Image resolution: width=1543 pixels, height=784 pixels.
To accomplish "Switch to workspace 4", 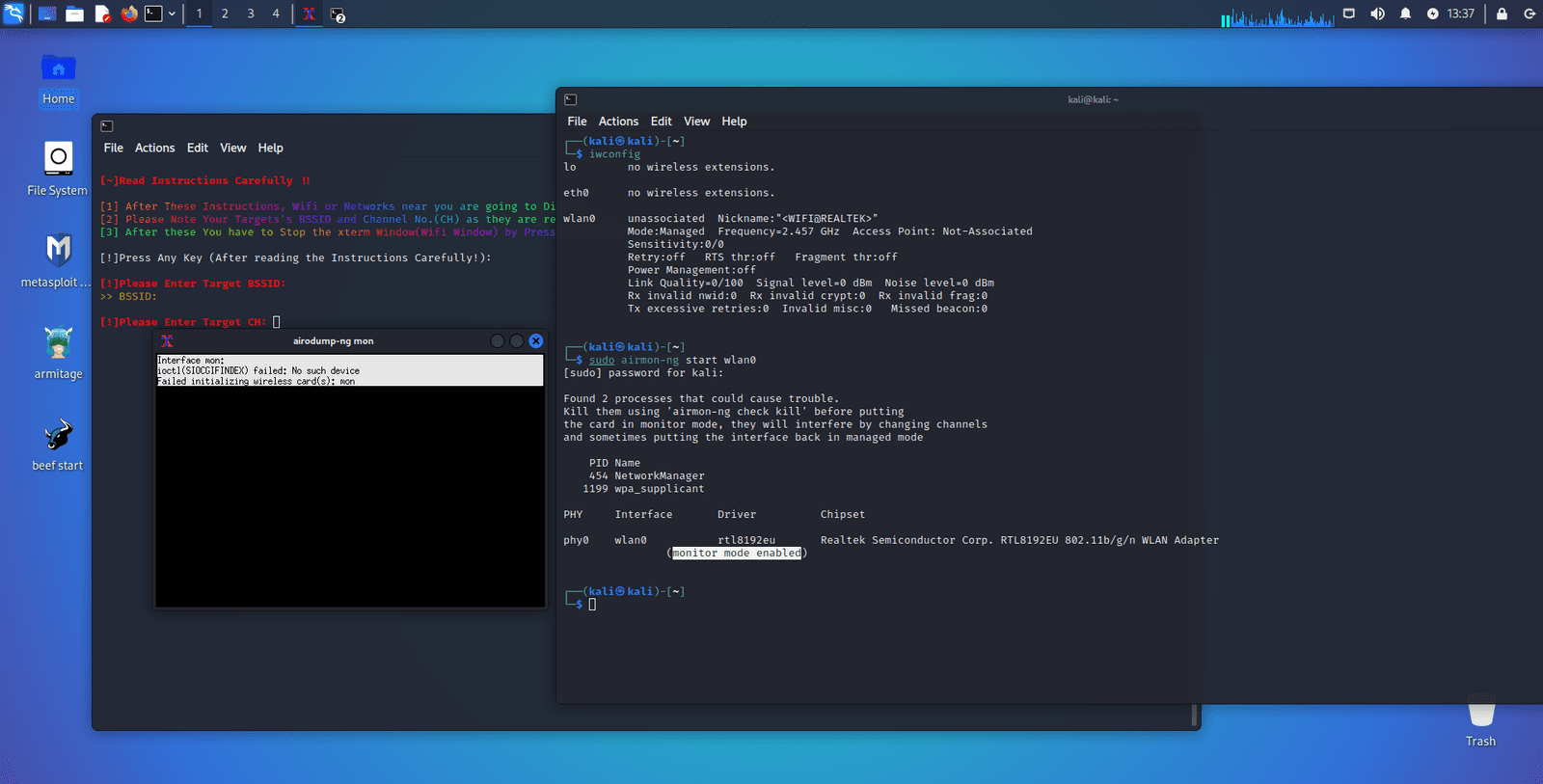I will (x=276, y=14).
